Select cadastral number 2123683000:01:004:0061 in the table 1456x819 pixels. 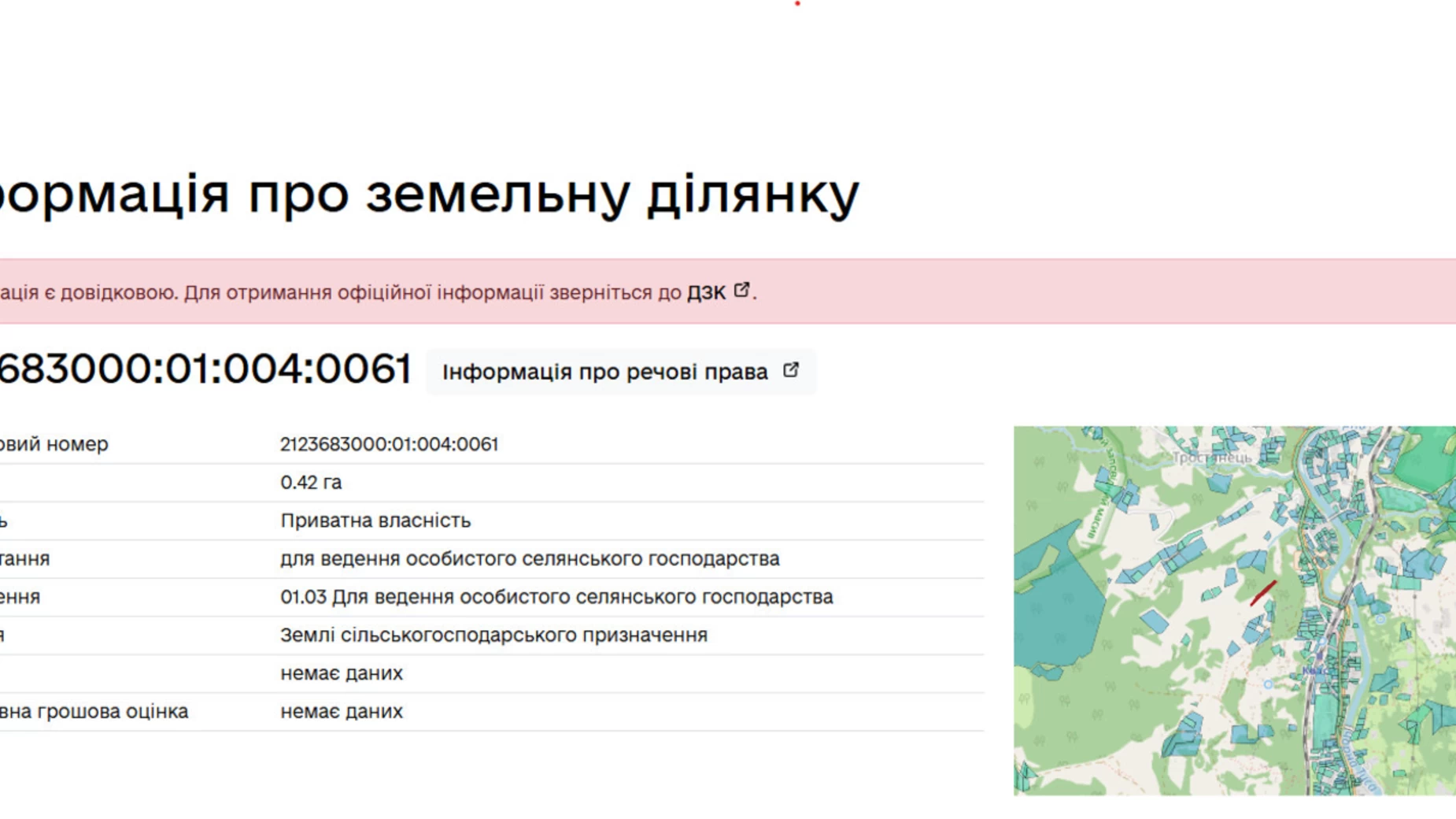(x=389, y=444)
